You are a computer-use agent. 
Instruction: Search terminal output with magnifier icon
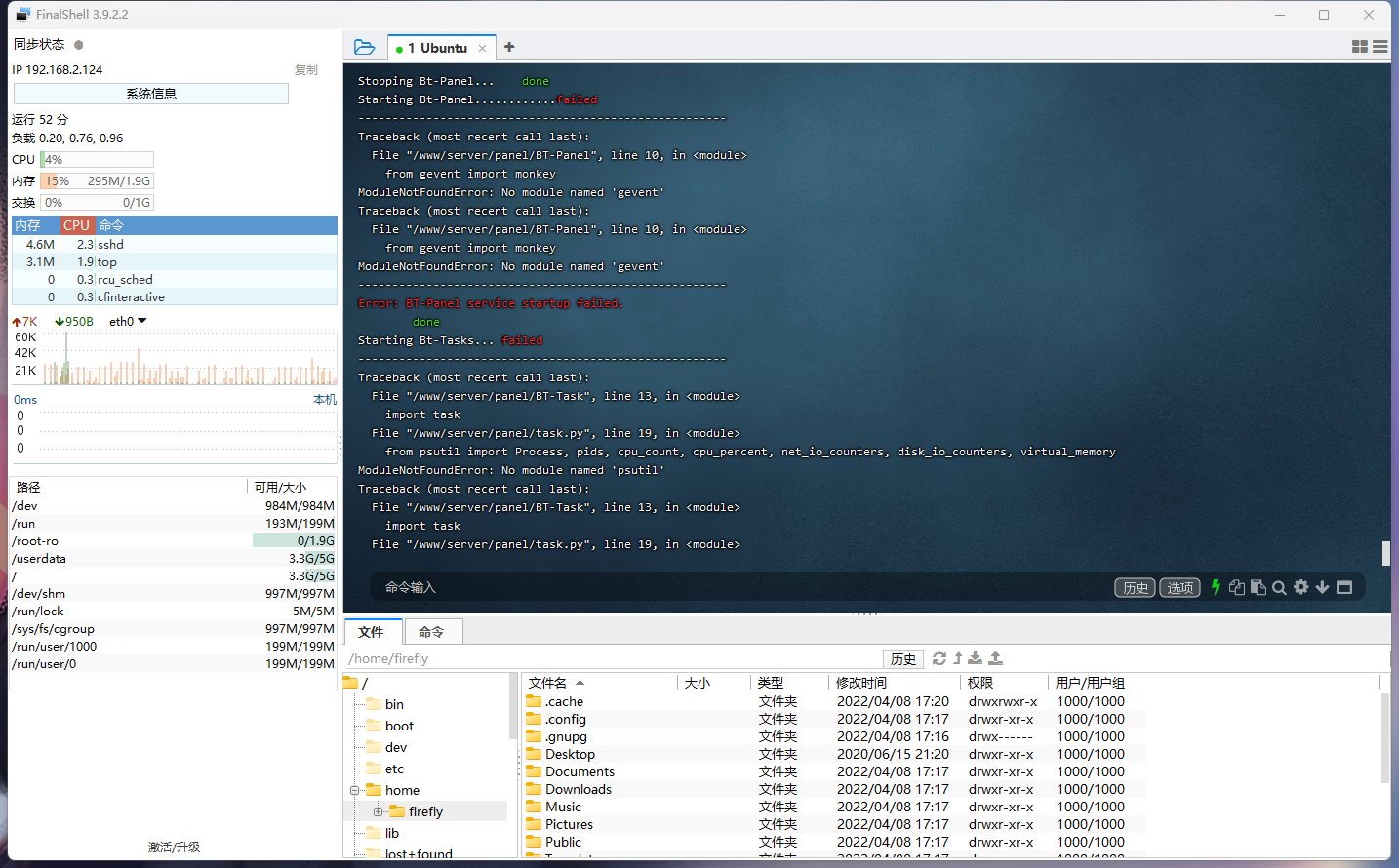pos(1279,587)
